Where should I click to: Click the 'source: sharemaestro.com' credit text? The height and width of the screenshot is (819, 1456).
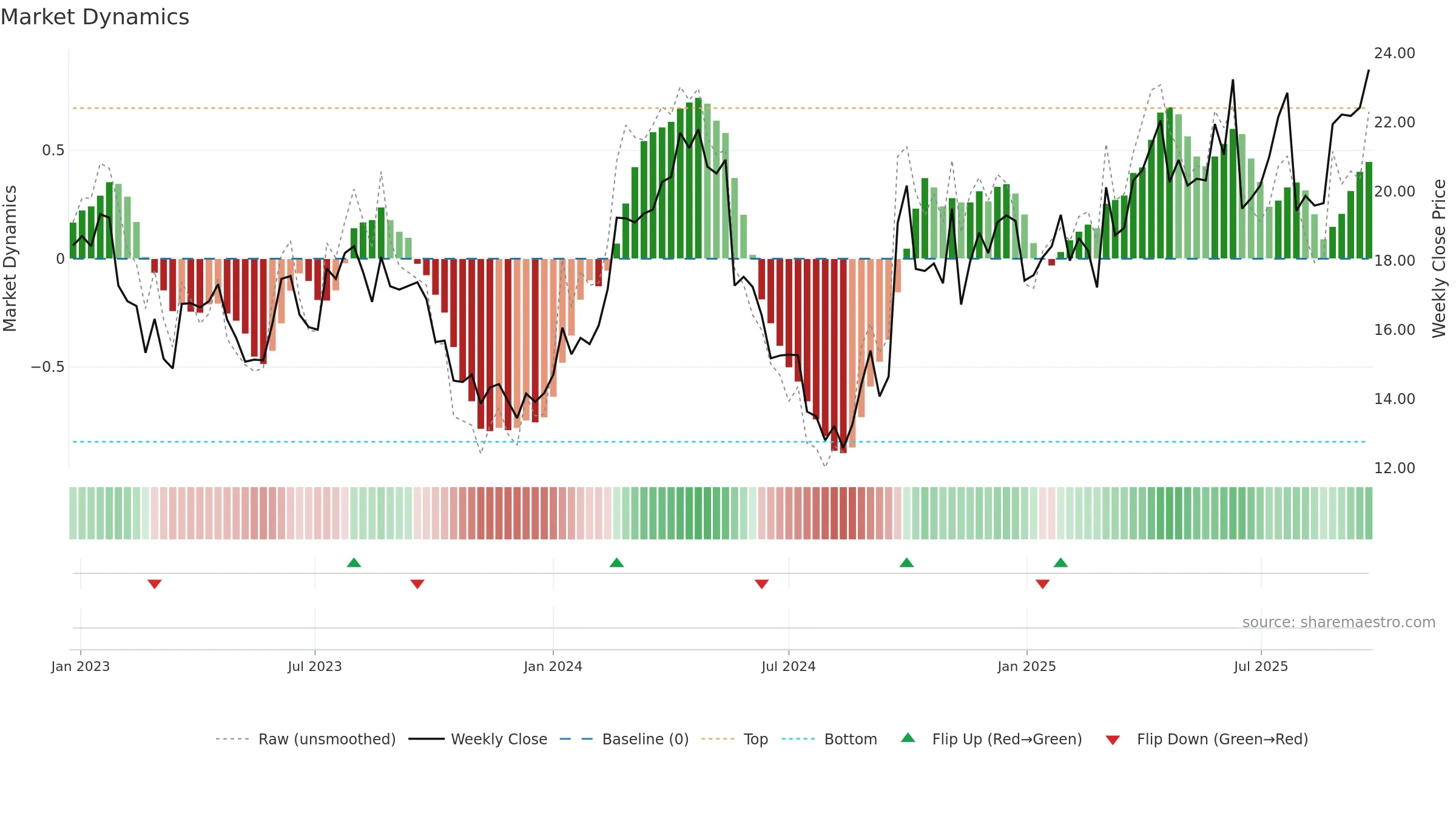pyautogui.click(x=1339, y=622)
